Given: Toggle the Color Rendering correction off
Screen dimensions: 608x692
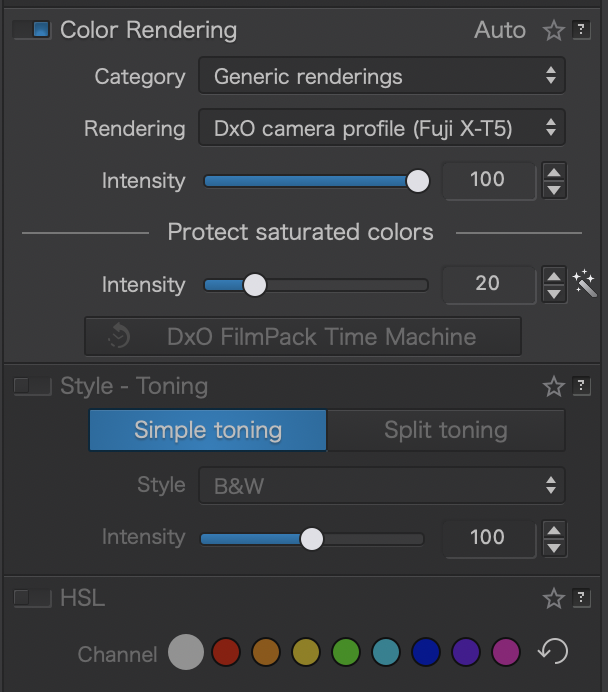Looking at the screenshot, I should pos(32,30).
